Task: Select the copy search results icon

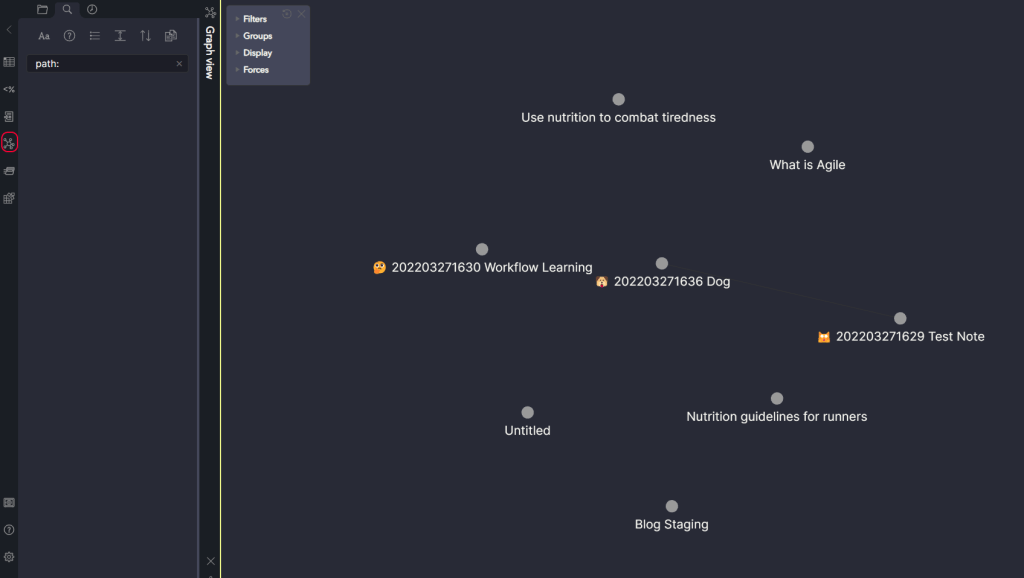Action: click(x=170, y=35)
